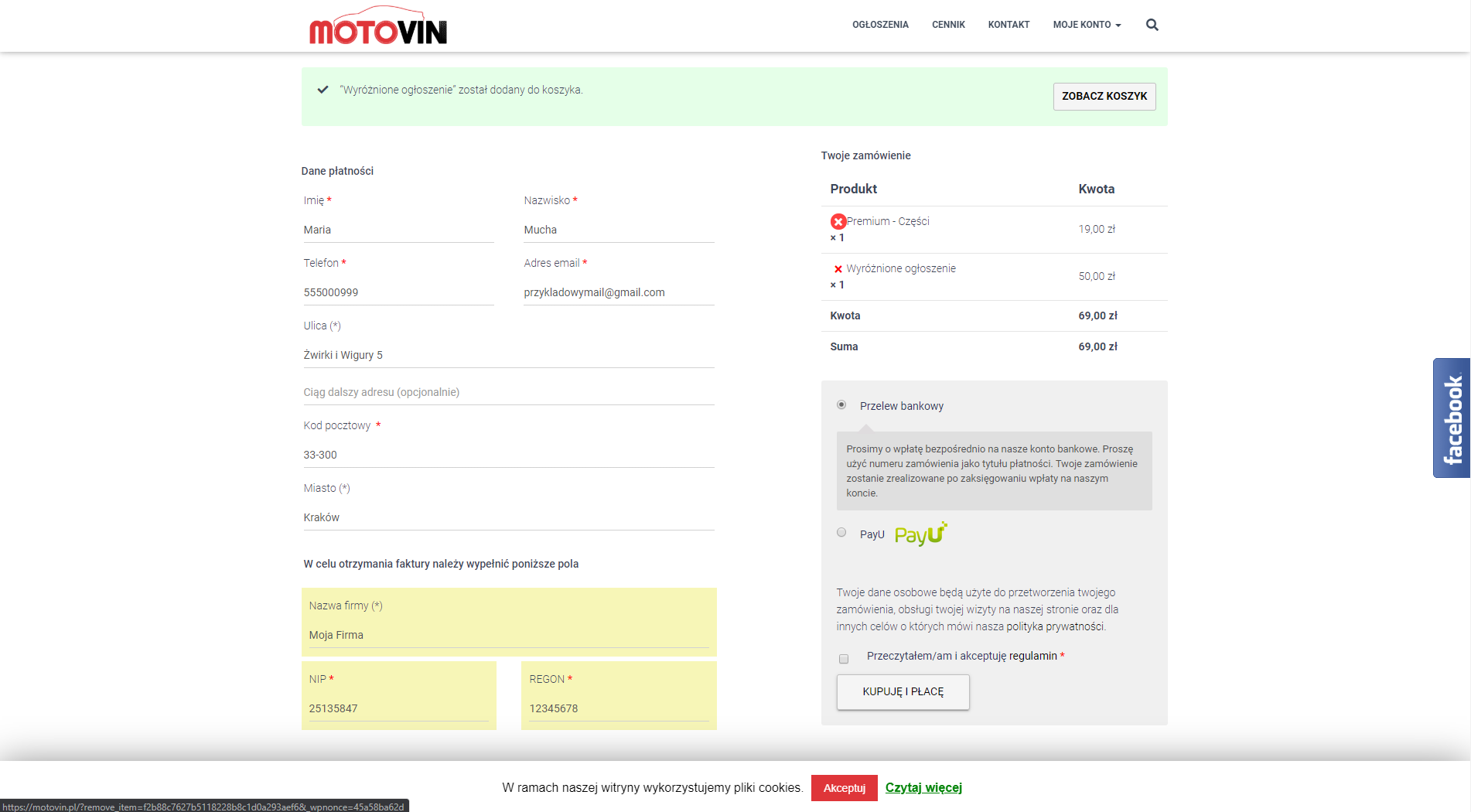This screenshot has height=812, width=1471.
Task: Open the Miasto field marker
Action: [x=344, y=488]
